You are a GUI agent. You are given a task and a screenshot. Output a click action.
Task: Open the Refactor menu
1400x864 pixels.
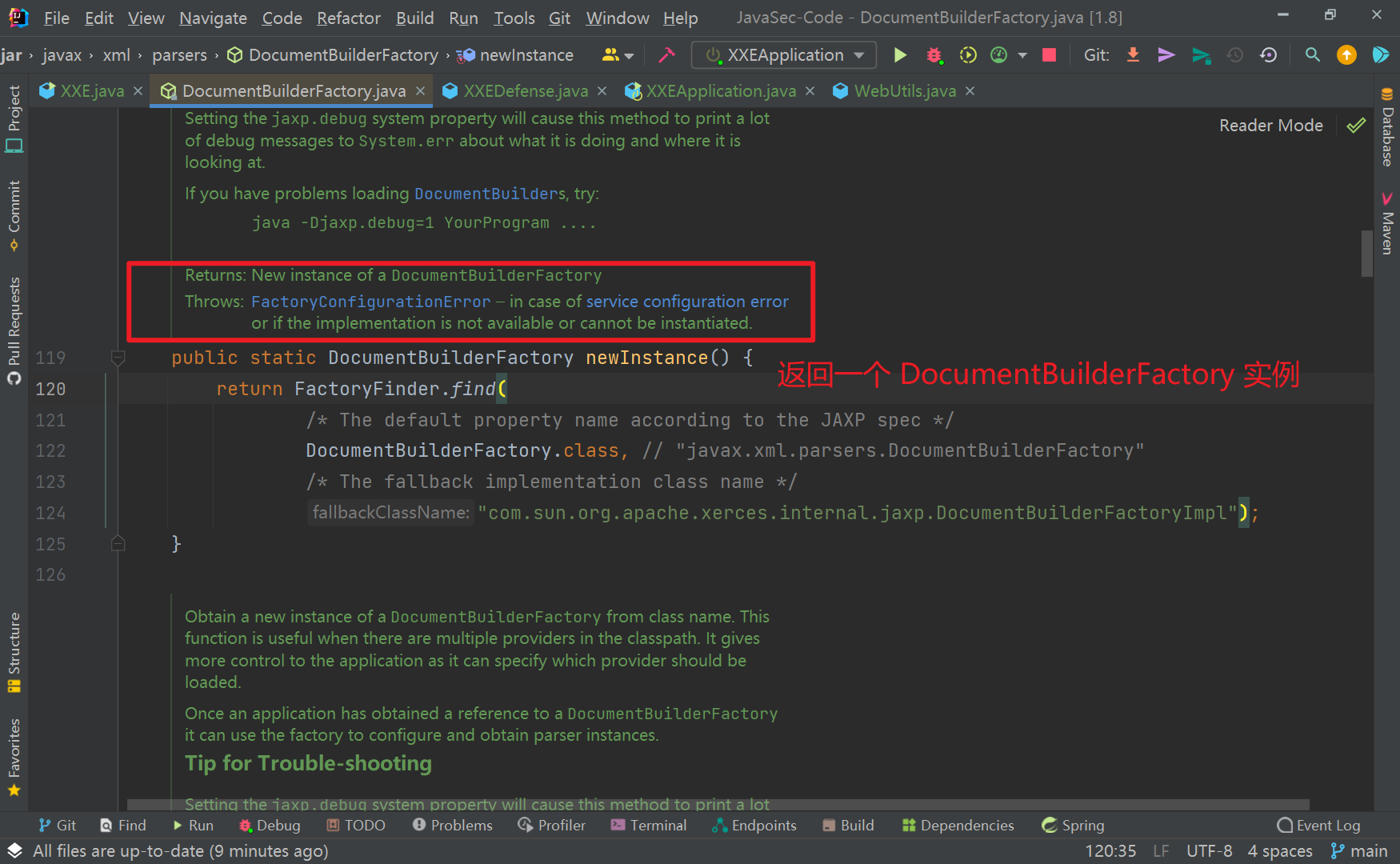pyautogui.click(x=348, y=18)
